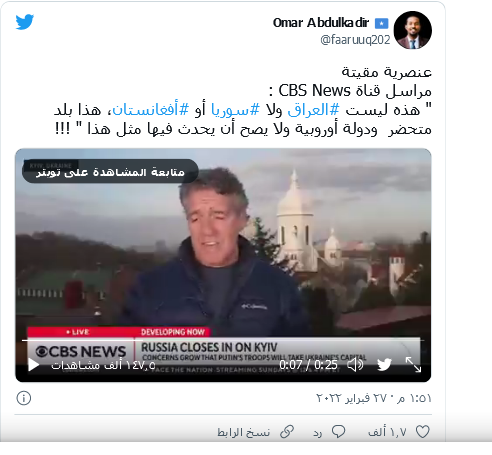
Task: Open the @faaruuq202 handle link
Action: pos(355,40)
